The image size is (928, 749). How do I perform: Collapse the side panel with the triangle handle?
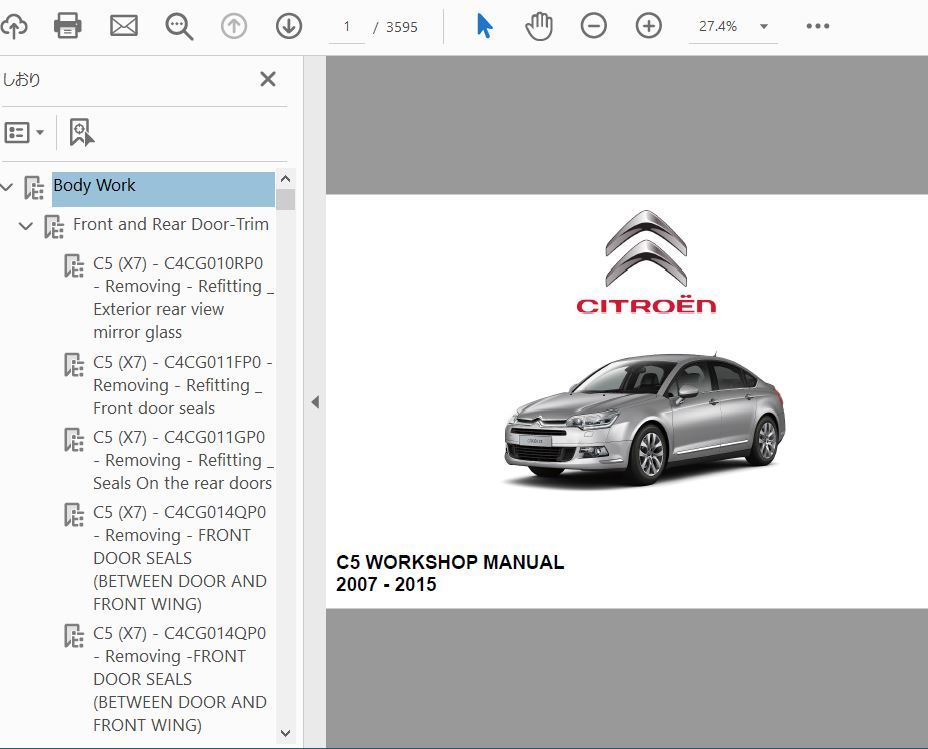coord(315,402)
